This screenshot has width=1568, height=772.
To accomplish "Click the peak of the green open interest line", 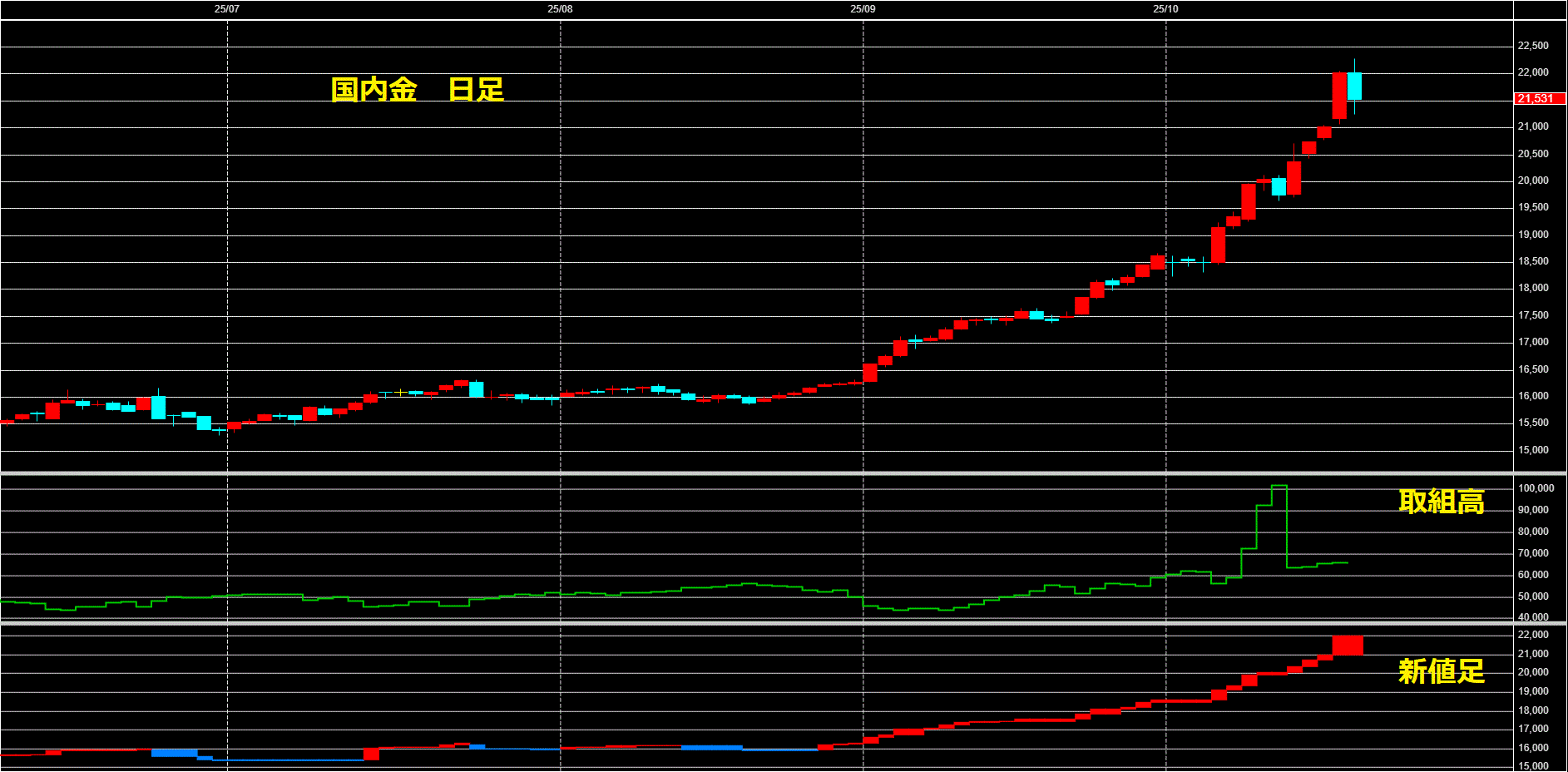I will 1279,486.
